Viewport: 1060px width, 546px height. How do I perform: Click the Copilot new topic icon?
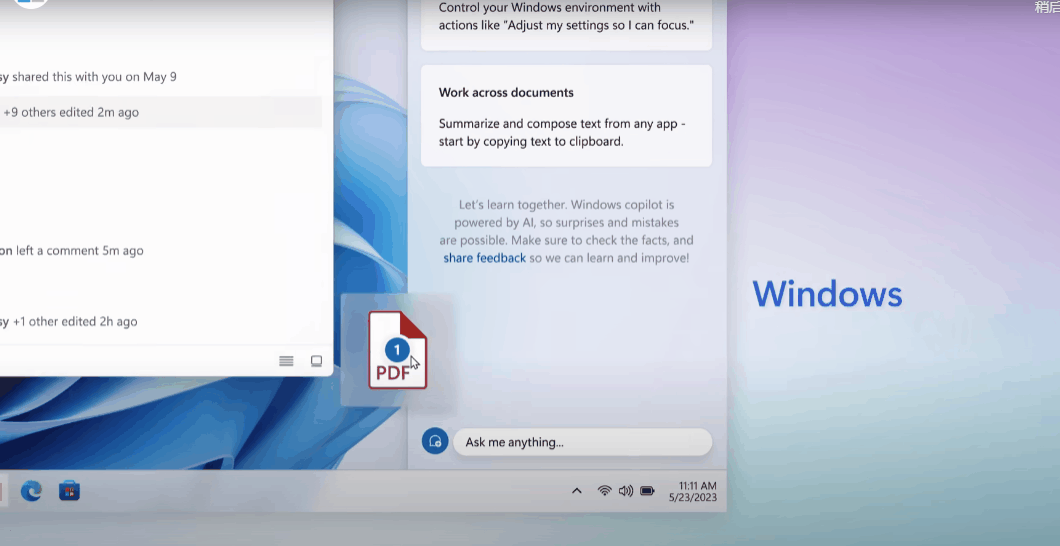coord(435,441)
